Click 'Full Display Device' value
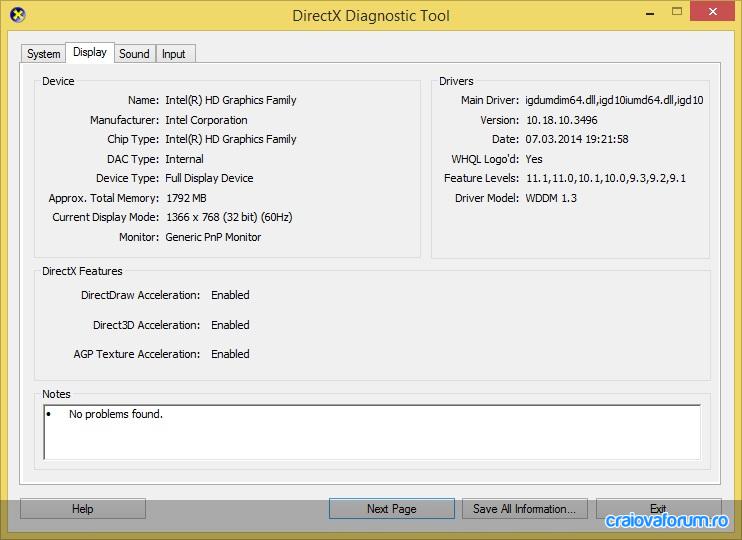Screen dimensions: 742x540 209,178
